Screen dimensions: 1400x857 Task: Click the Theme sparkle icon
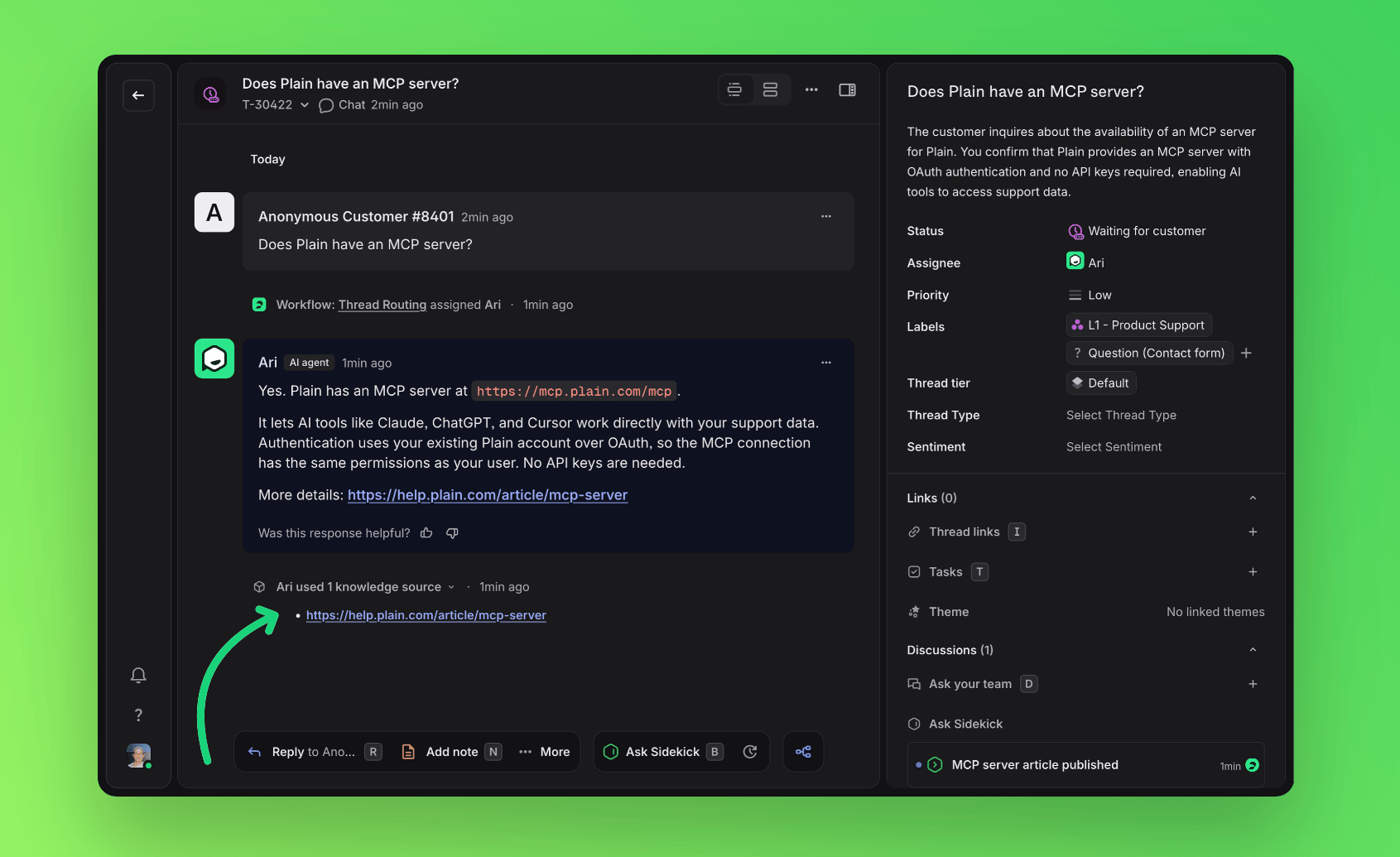pyautogui.click(x=914, y=612)
